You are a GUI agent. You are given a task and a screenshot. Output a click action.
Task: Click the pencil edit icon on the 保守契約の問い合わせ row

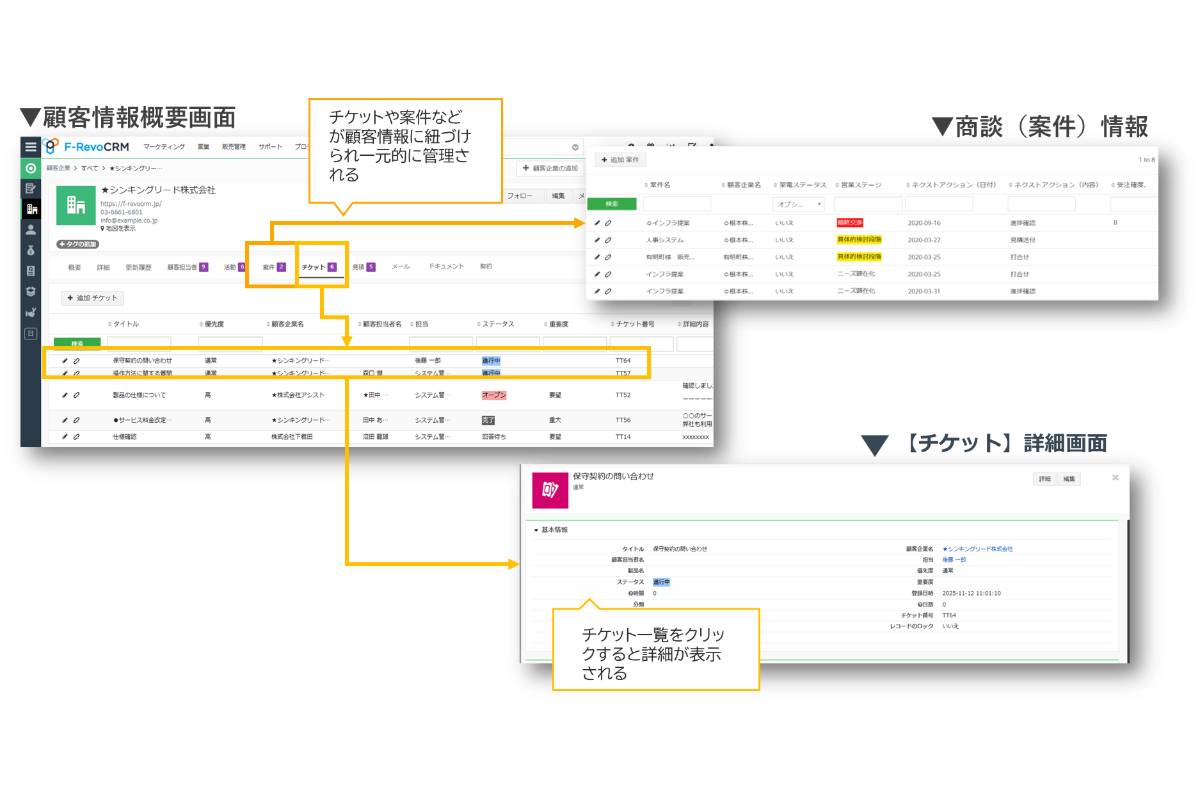pyautogui.click(x=63, y=359)
